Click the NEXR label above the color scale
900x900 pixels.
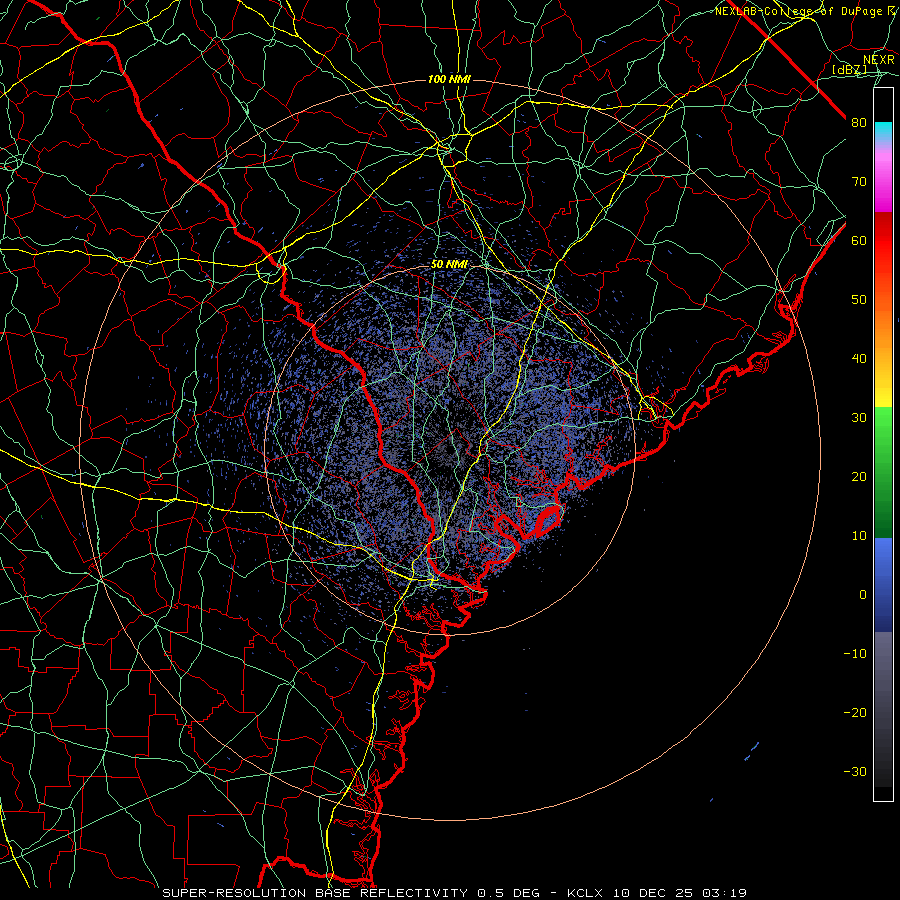click(x=878, y=60)
